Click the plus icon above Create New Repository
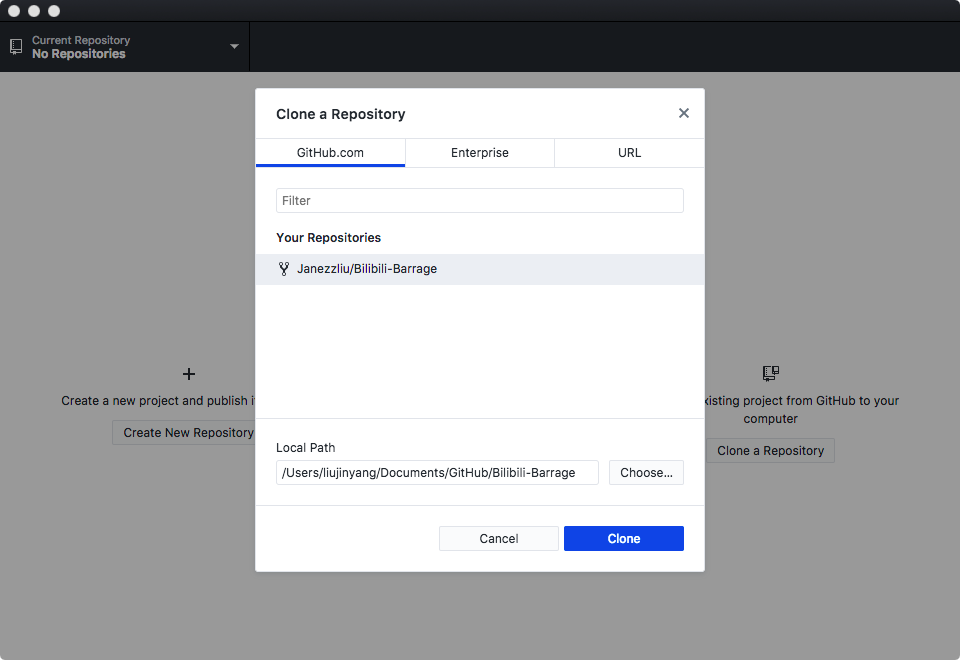Image resolution: width=960 pixels, height=660 pixels. point(189,374)
